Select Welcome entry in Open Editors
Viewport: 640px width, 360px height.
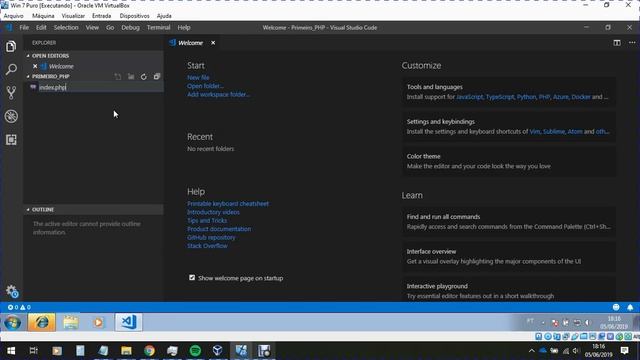click(x=61, y=66)
